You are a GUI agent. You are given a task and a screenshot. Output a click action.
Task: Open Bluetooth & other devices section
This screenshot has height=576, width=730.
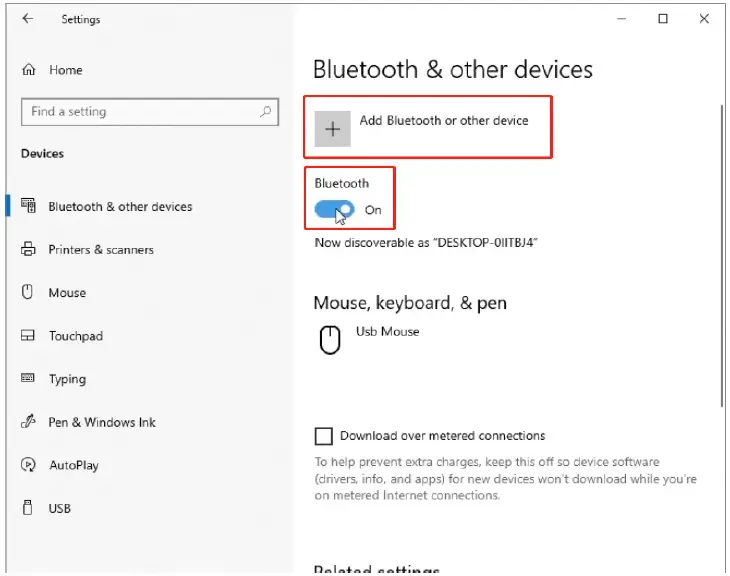(x=120, y=207)
